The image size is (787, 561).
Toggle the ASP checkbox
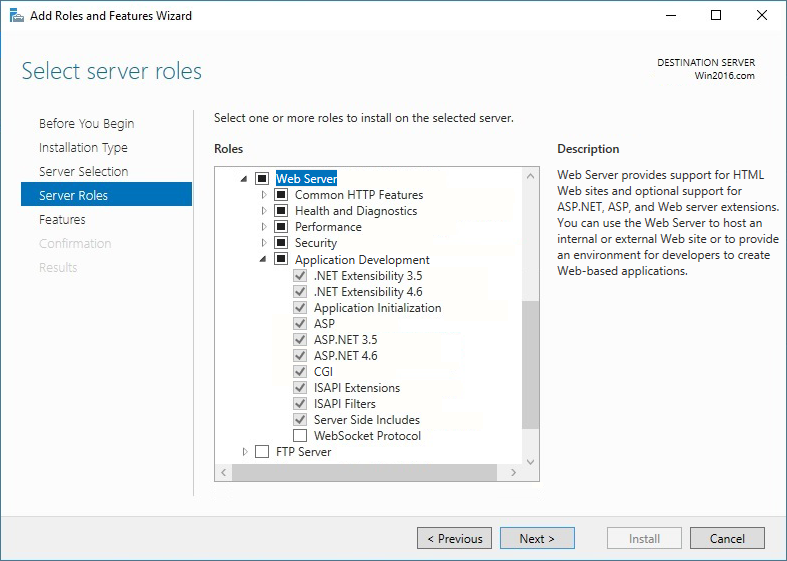tap(300, 324)
